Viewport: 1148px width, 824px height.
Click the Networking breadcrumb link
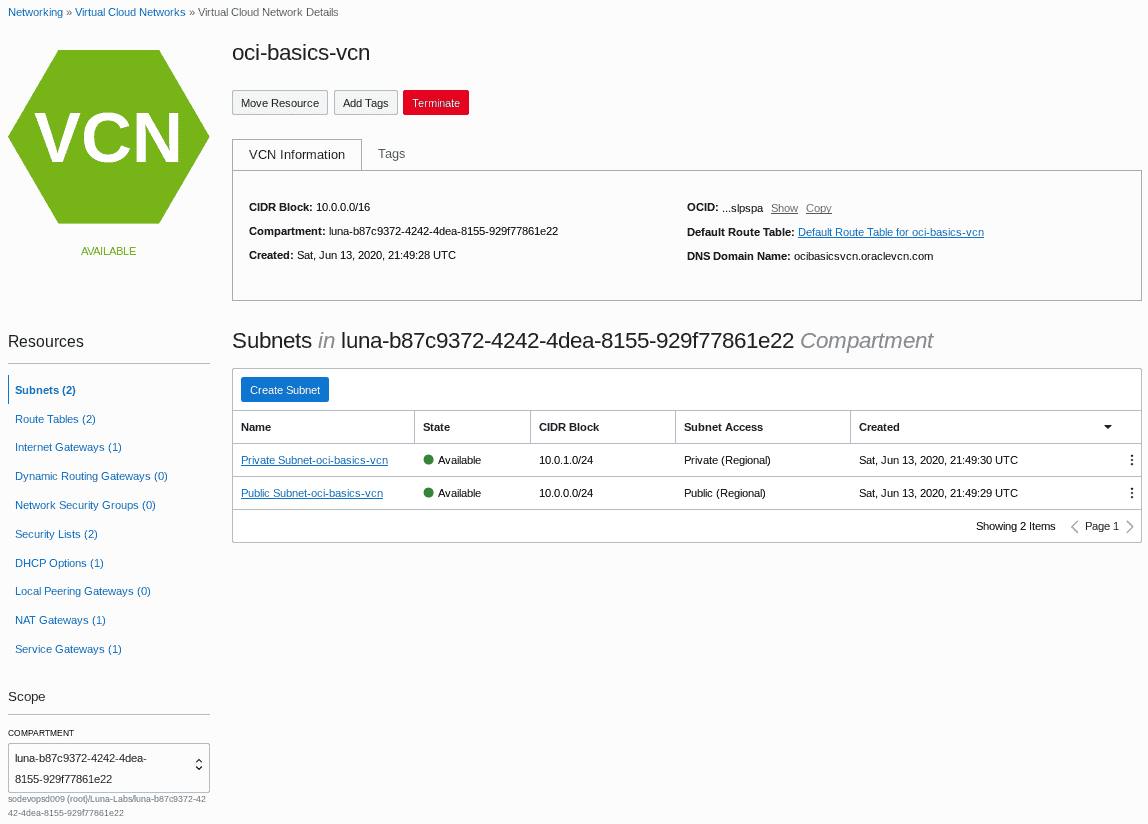point(33,12)
